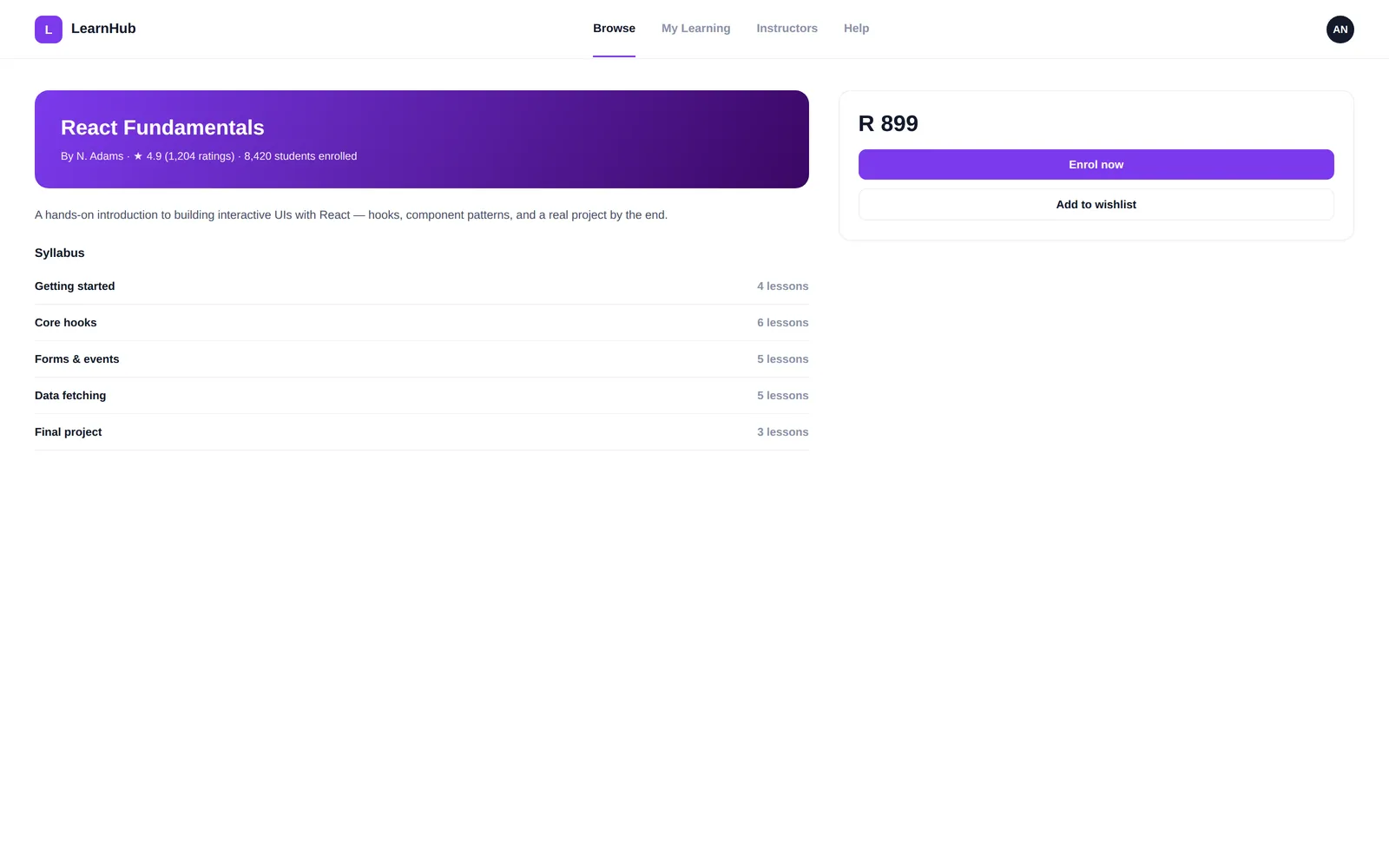The width and height of the screenshot is (1389, 868).
Task: Open the Core hooks syllabus row
Action: point(421,323)
